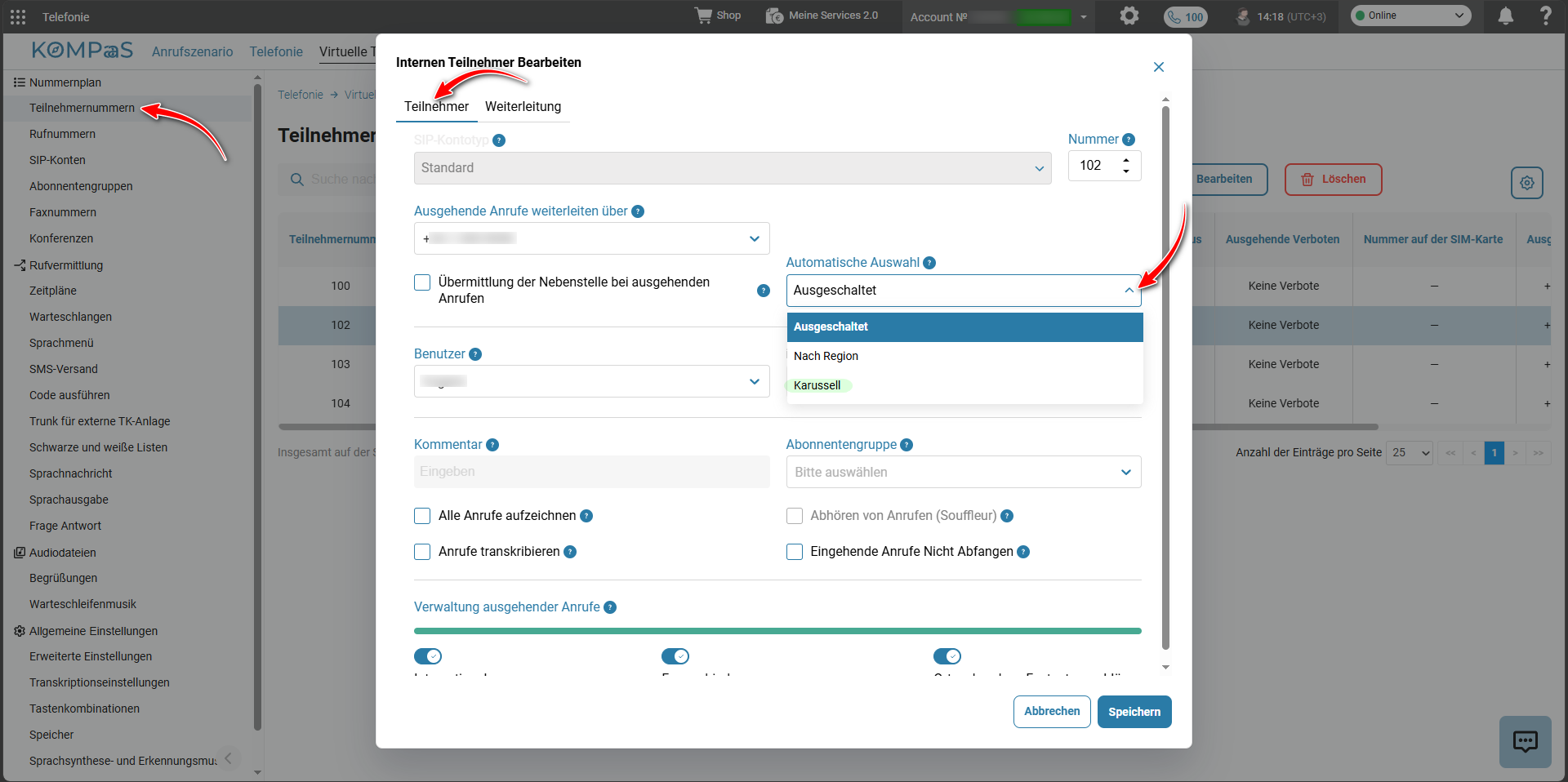Open SIP-Konten in sidebar
This screenshot has height=782, width=1568.
pos(57,161)
